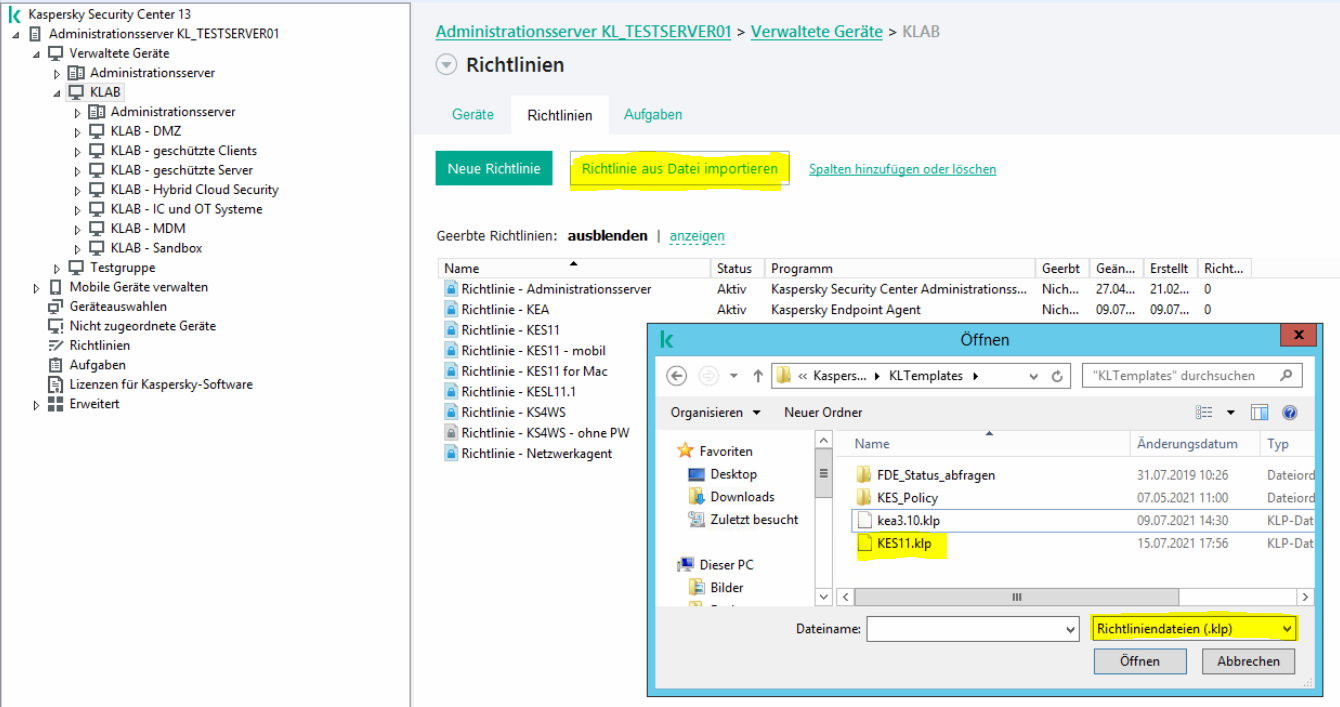
Task: Click the search magnifier in Öffnen dialog
Action: point(1287,376)
